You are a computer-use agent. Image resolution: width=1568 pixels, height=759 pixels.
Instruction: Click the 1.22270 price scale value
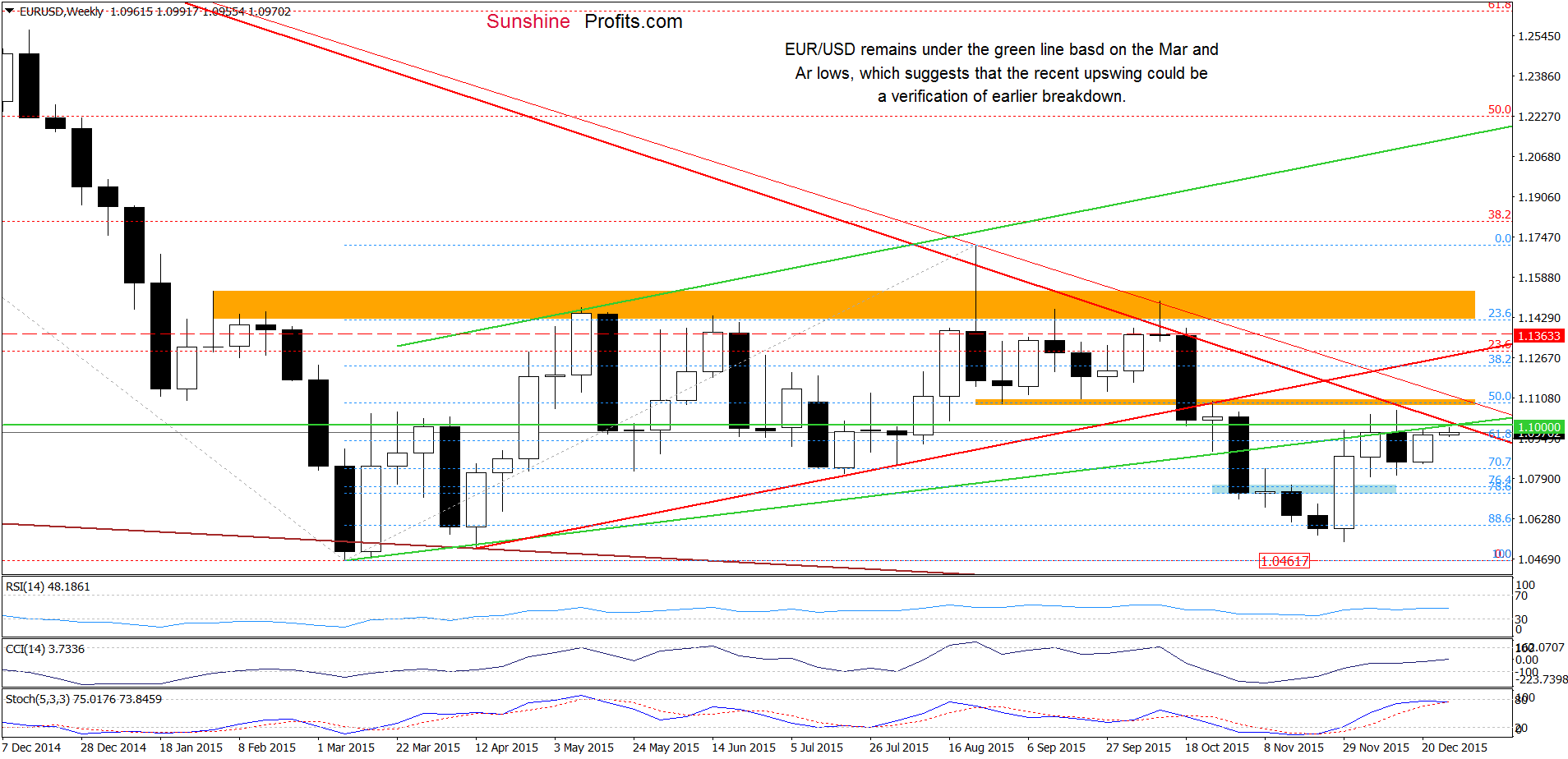click(x=1539, y=117)
